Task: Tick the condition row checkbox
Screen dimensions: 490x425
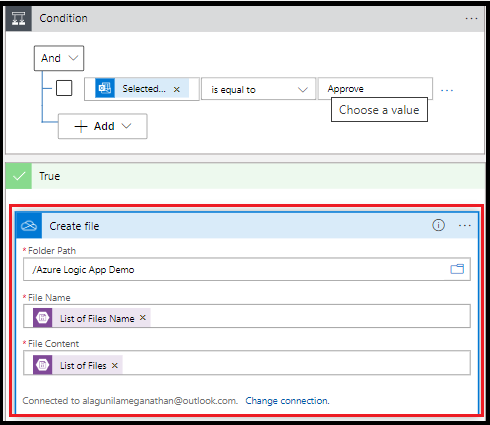Action: 64,88
